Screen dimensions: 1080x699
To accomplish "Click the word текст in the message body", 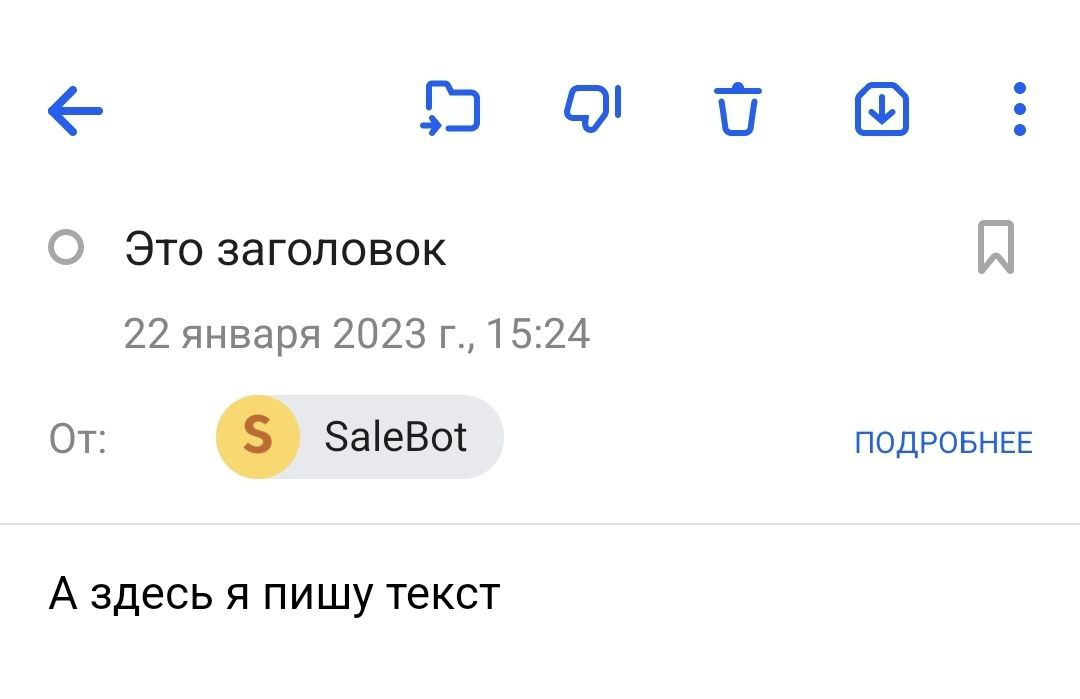I will pyautogui.click(x=443, y=595).
